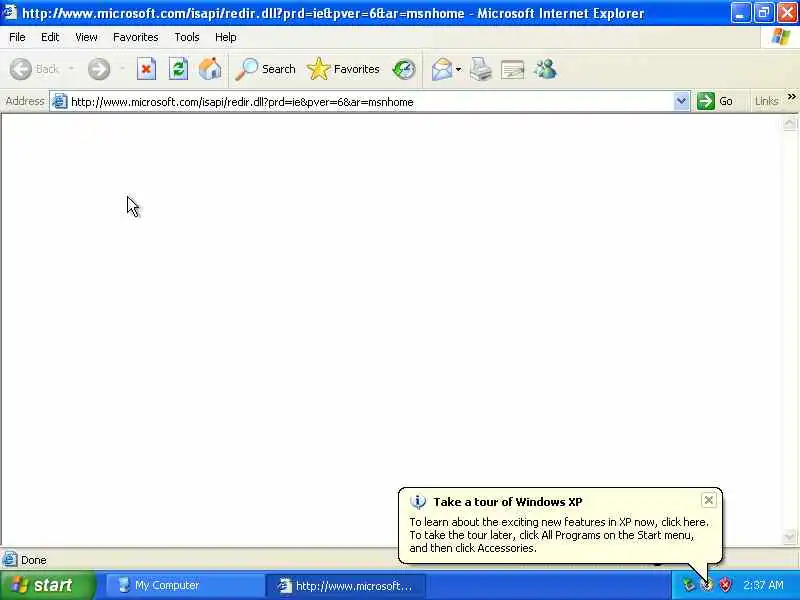Image resolution: width=800 pixels, height=600 pixels.
Task: Click the tour notification tray icon
Action: tap(707, 585)
